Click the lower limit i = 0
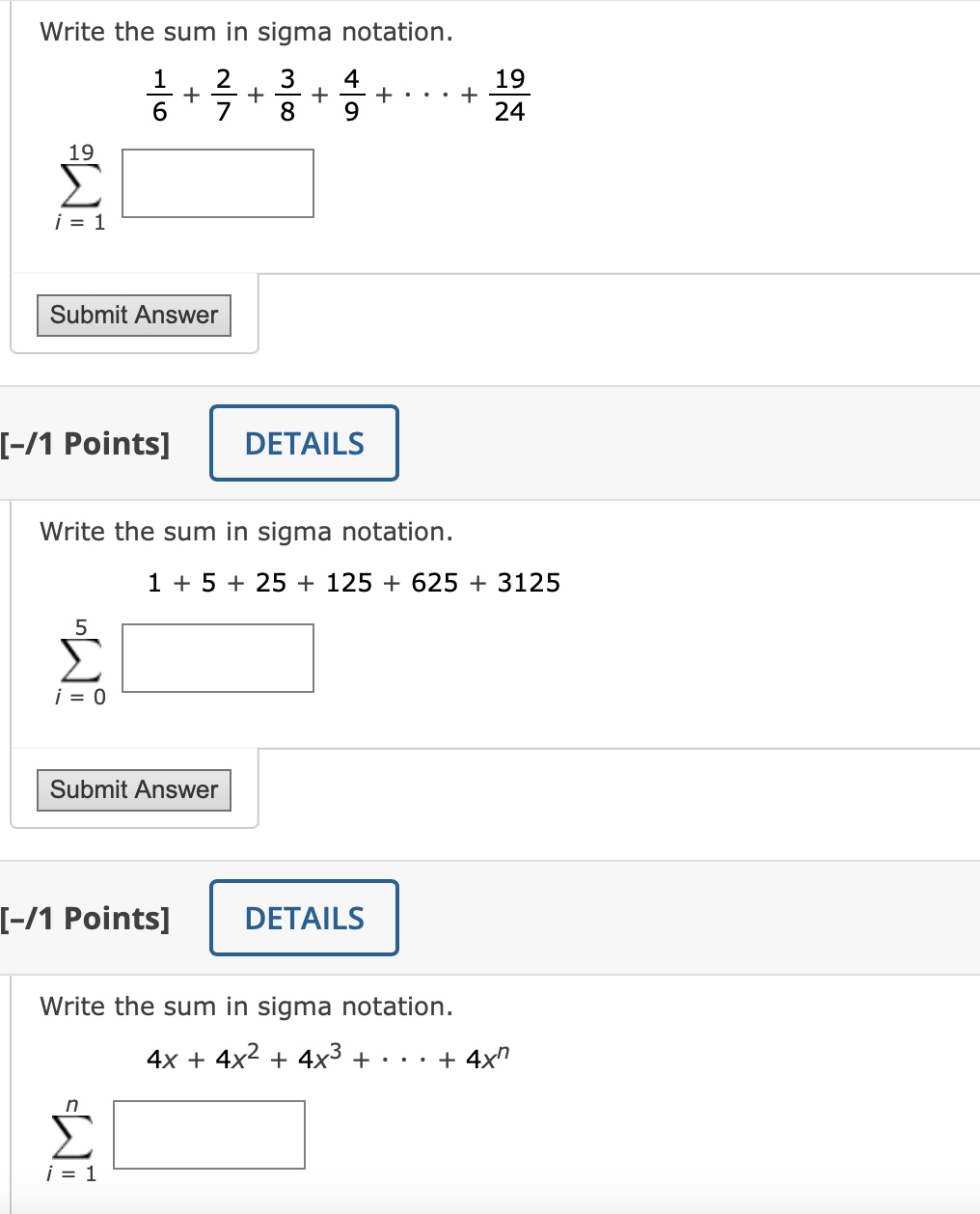Viewport: 980px width, 1214px height. pyautogui.click(x=80, y=696)
